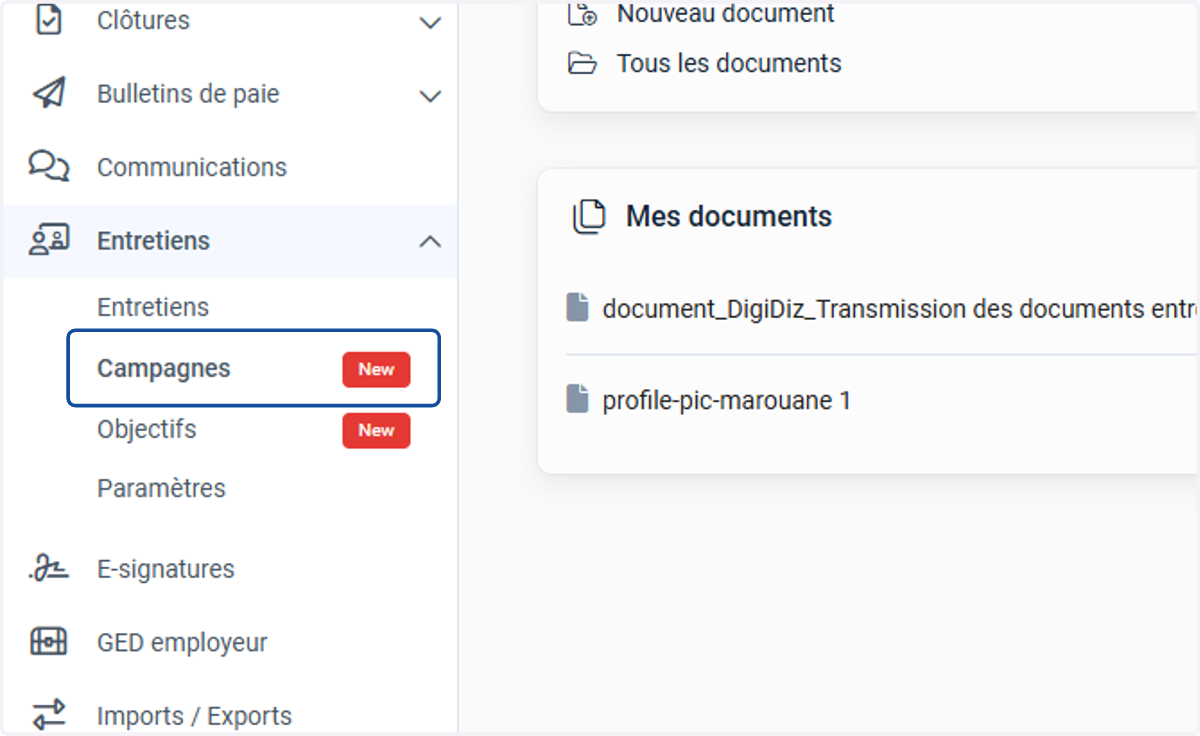The image size is (1200, 736).
Task: Click the Mes documents header icon
Action: point(589,216)
